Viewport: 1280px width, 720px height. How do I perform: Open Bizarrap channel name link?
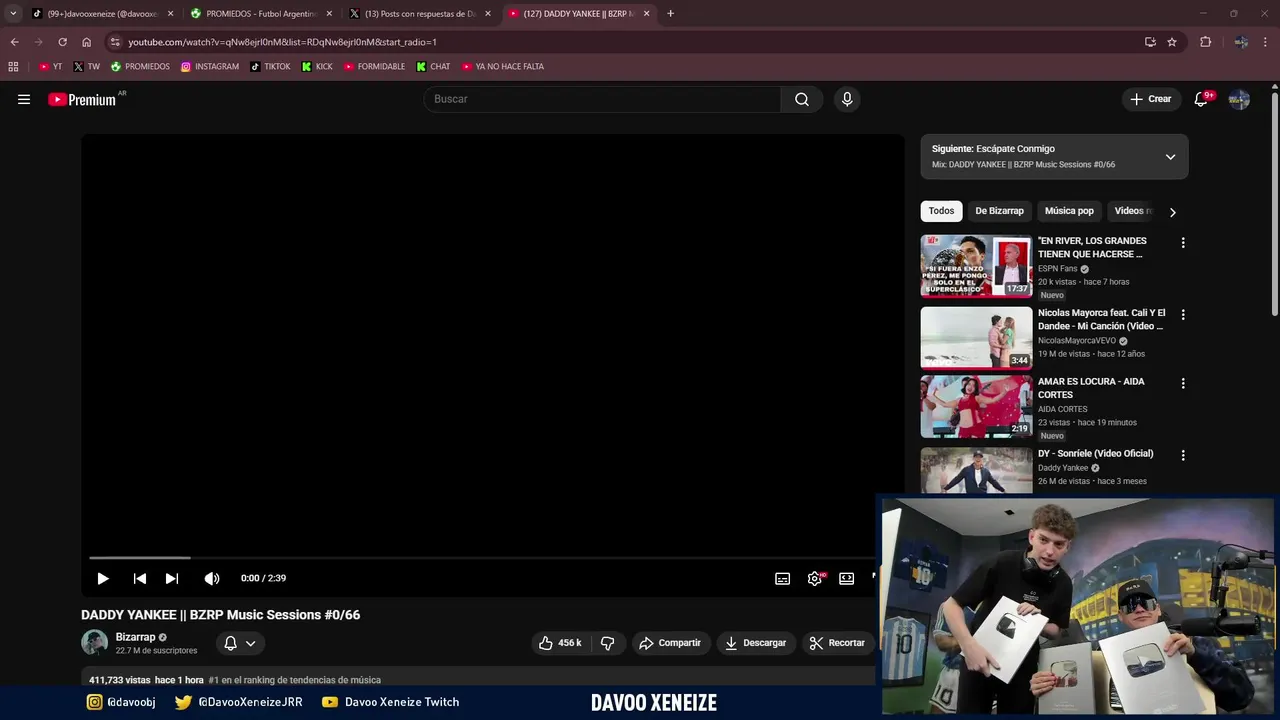[x=136, y=637]
